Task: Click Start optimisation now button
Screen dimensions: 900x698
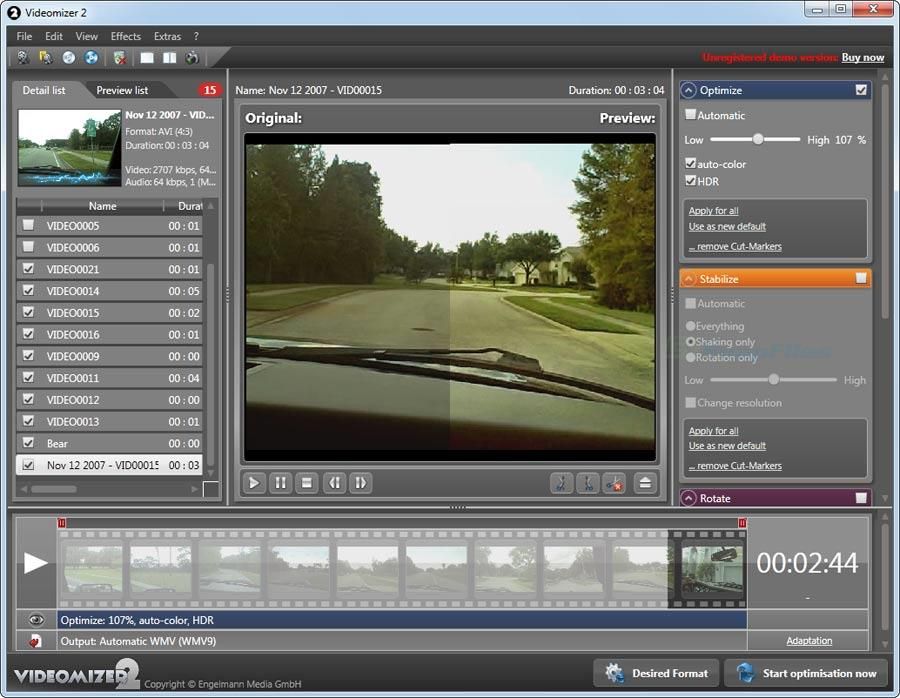Action: tap(806, 673)
